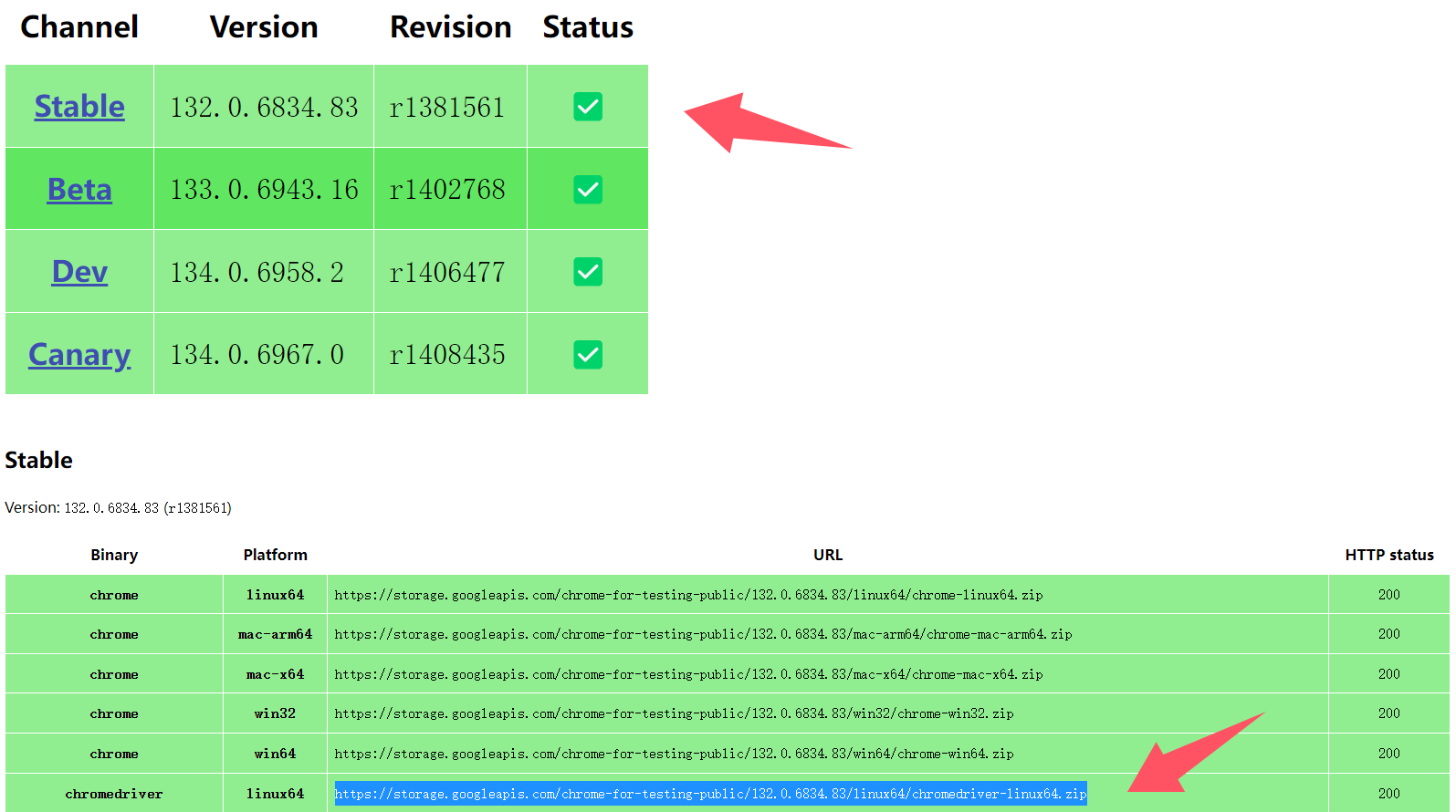Click the Stable row status checkmark icon

(588, 107)
